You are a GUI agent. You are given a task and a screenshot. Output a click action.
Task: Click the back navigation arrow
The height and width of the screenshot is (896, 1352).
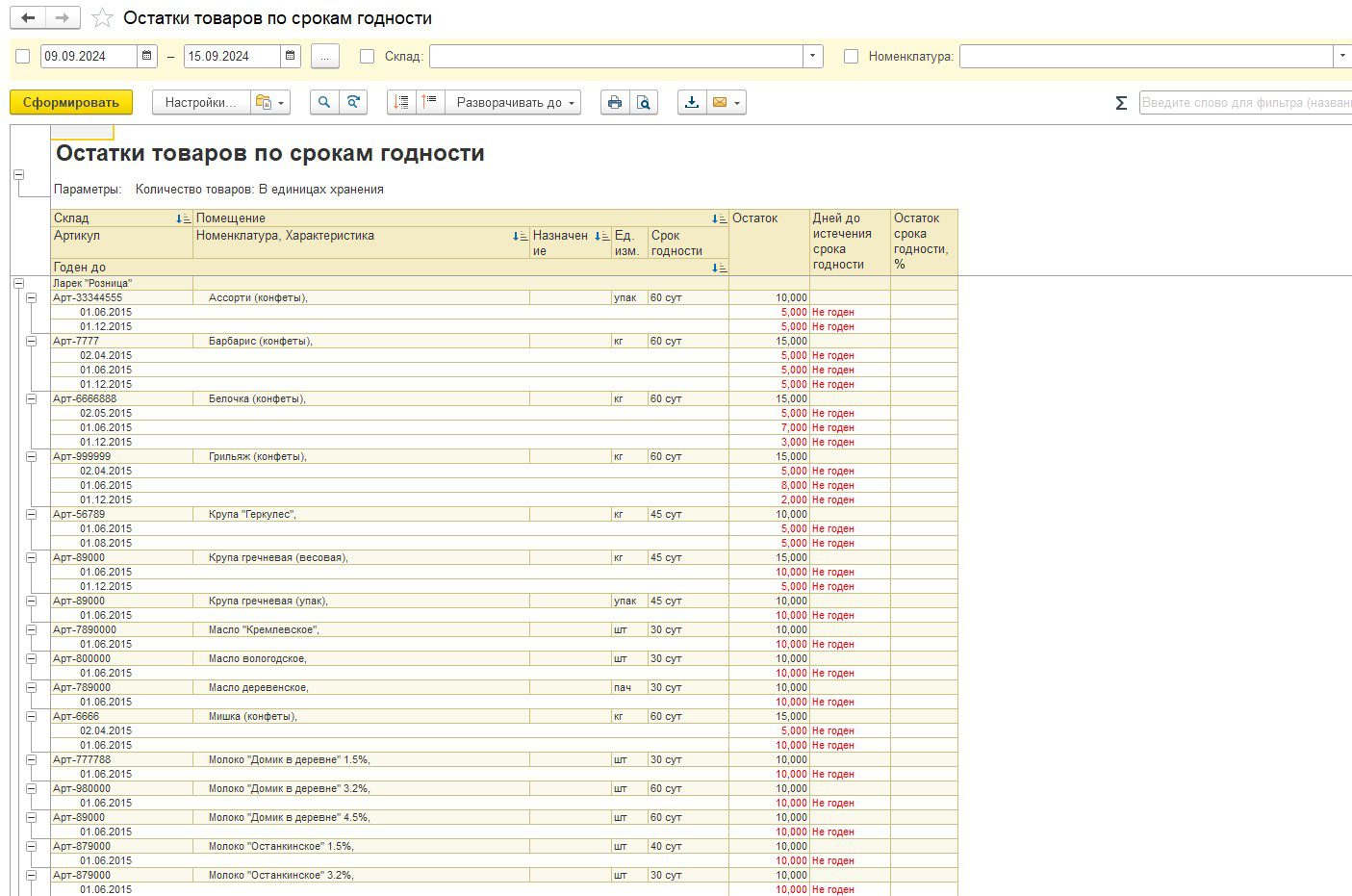(x=28, y=18)
